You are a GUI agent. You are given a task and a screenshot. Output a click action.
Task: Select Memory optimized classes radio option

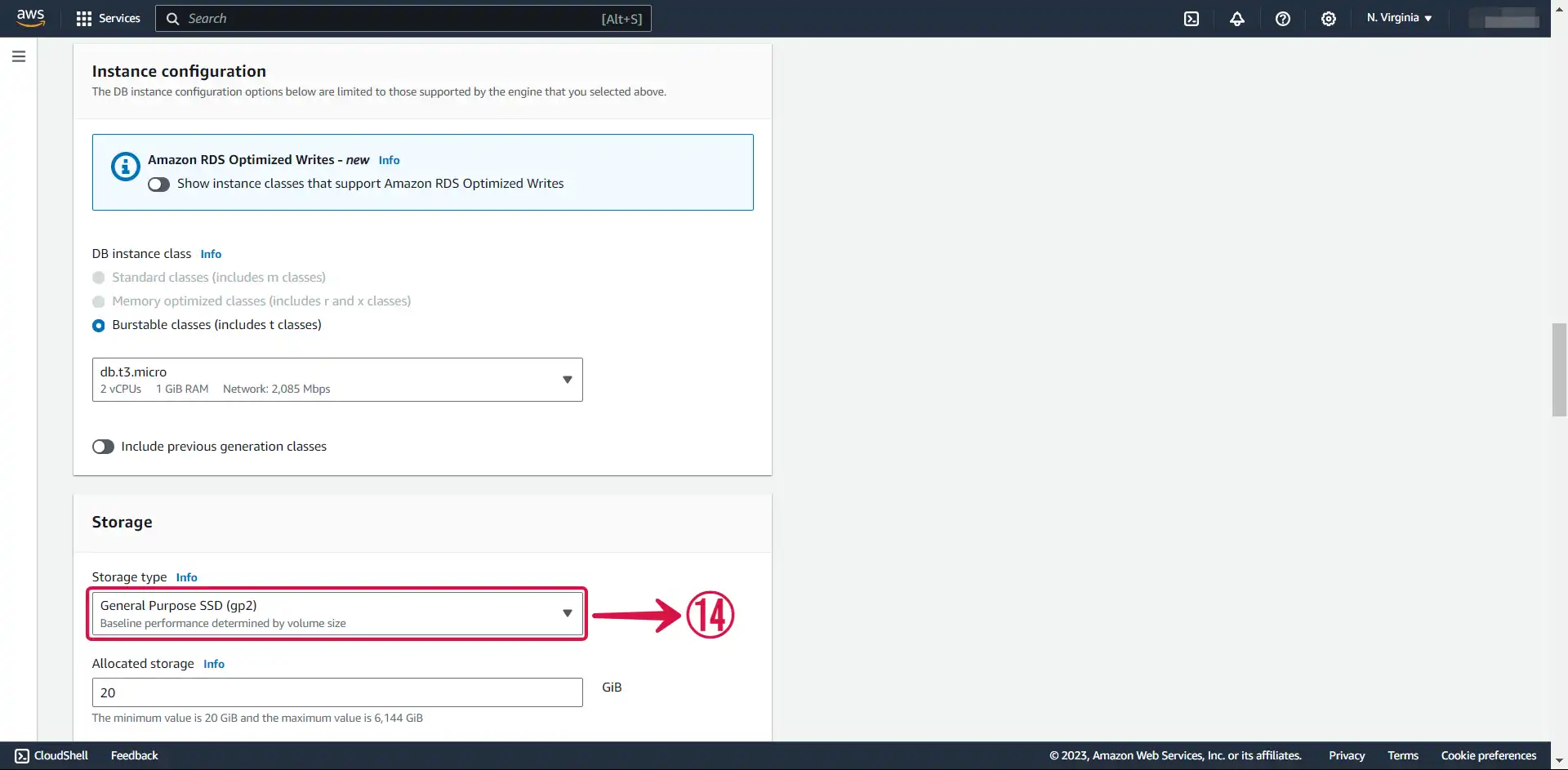[x=99, y=301]
